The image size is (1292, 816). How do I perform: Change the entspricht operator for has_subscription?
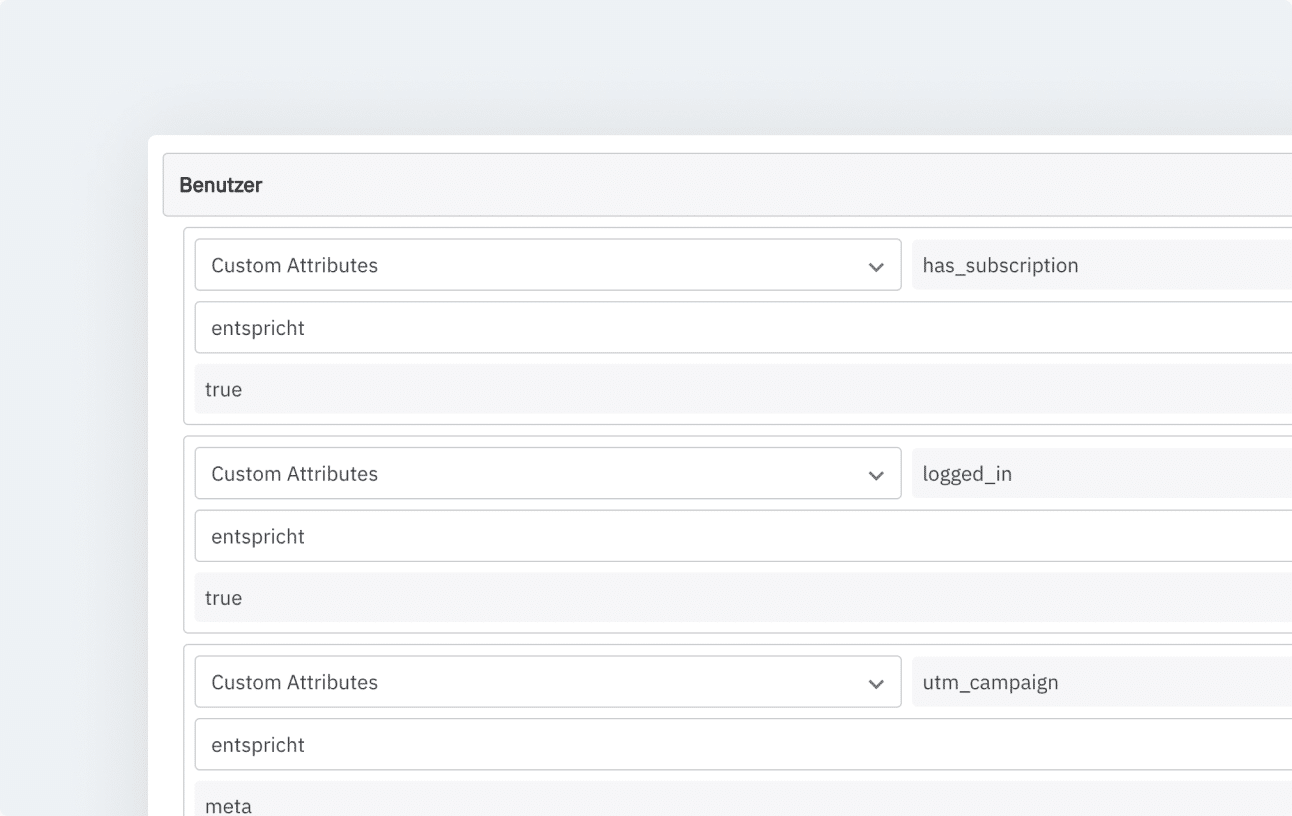[740, 327]
